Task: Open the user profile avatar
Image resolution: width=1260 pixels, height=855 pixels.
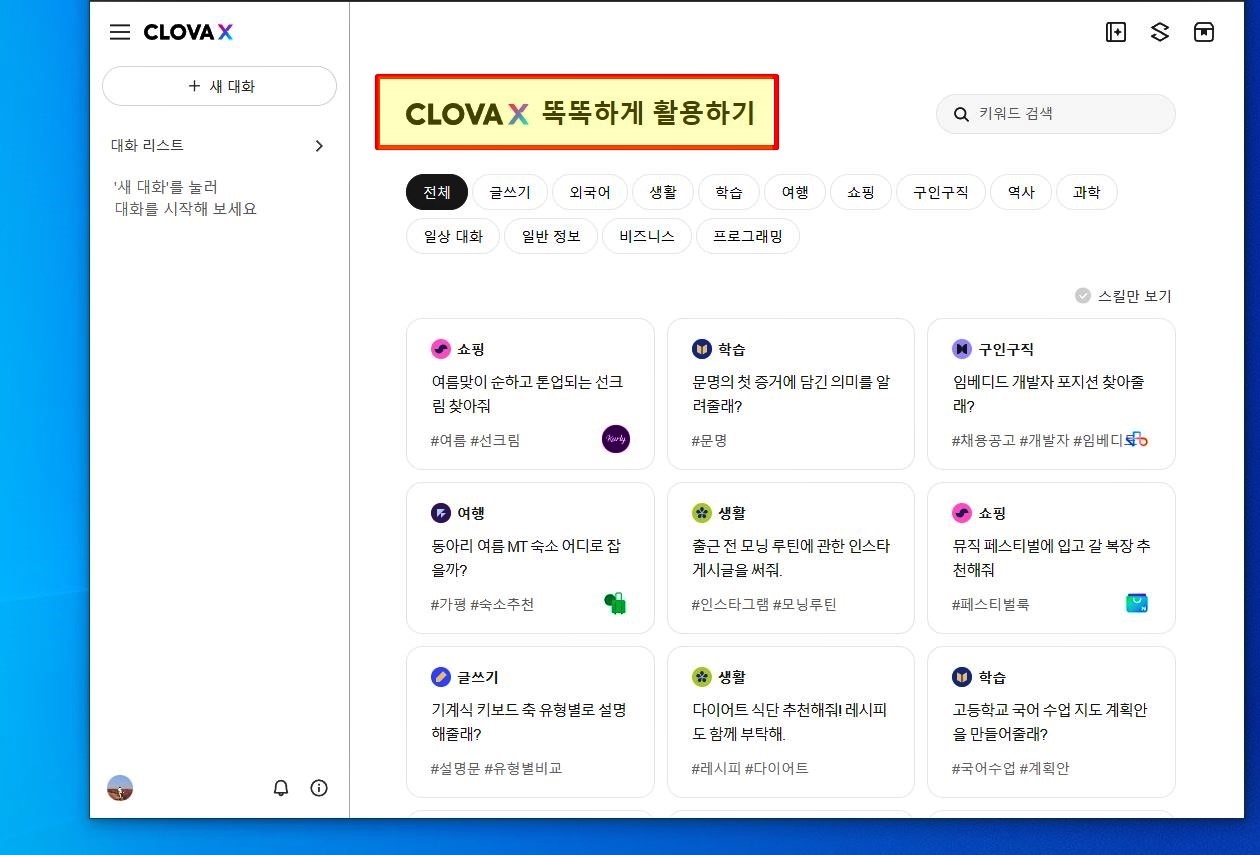Action: pos(120,788)
